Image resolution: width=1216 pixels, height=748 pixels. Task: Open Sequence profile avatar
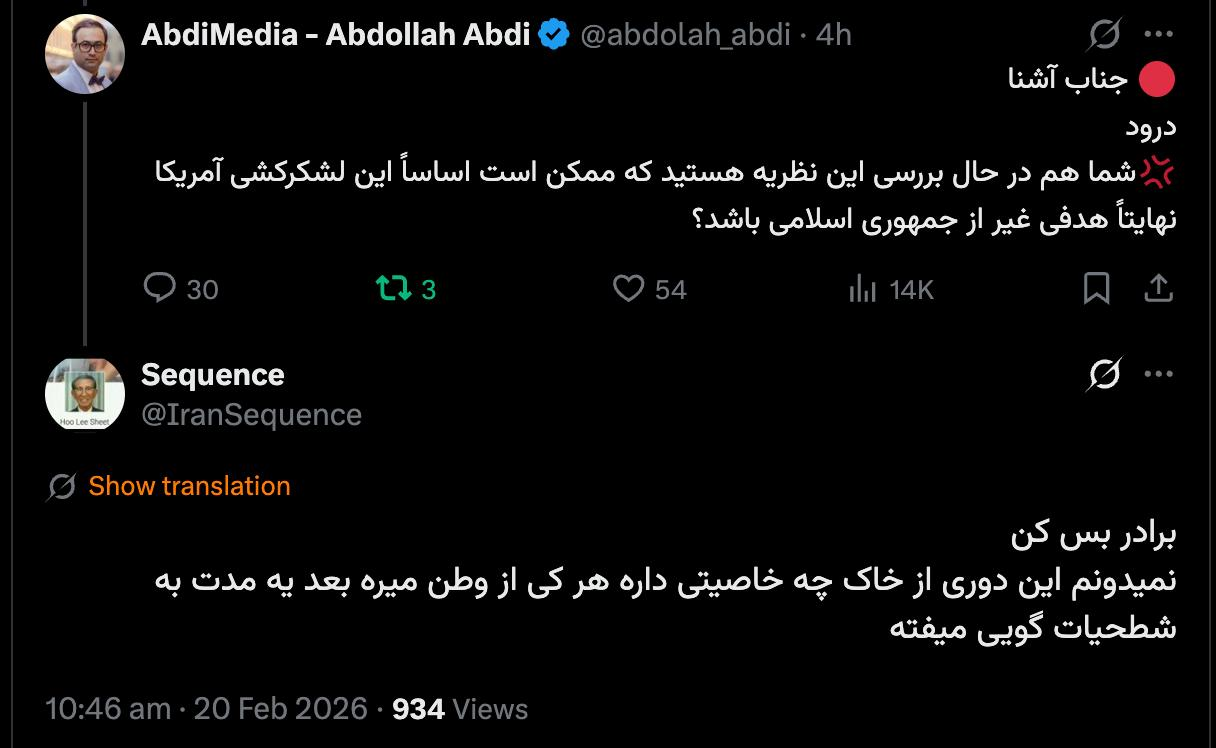point(85,394)
